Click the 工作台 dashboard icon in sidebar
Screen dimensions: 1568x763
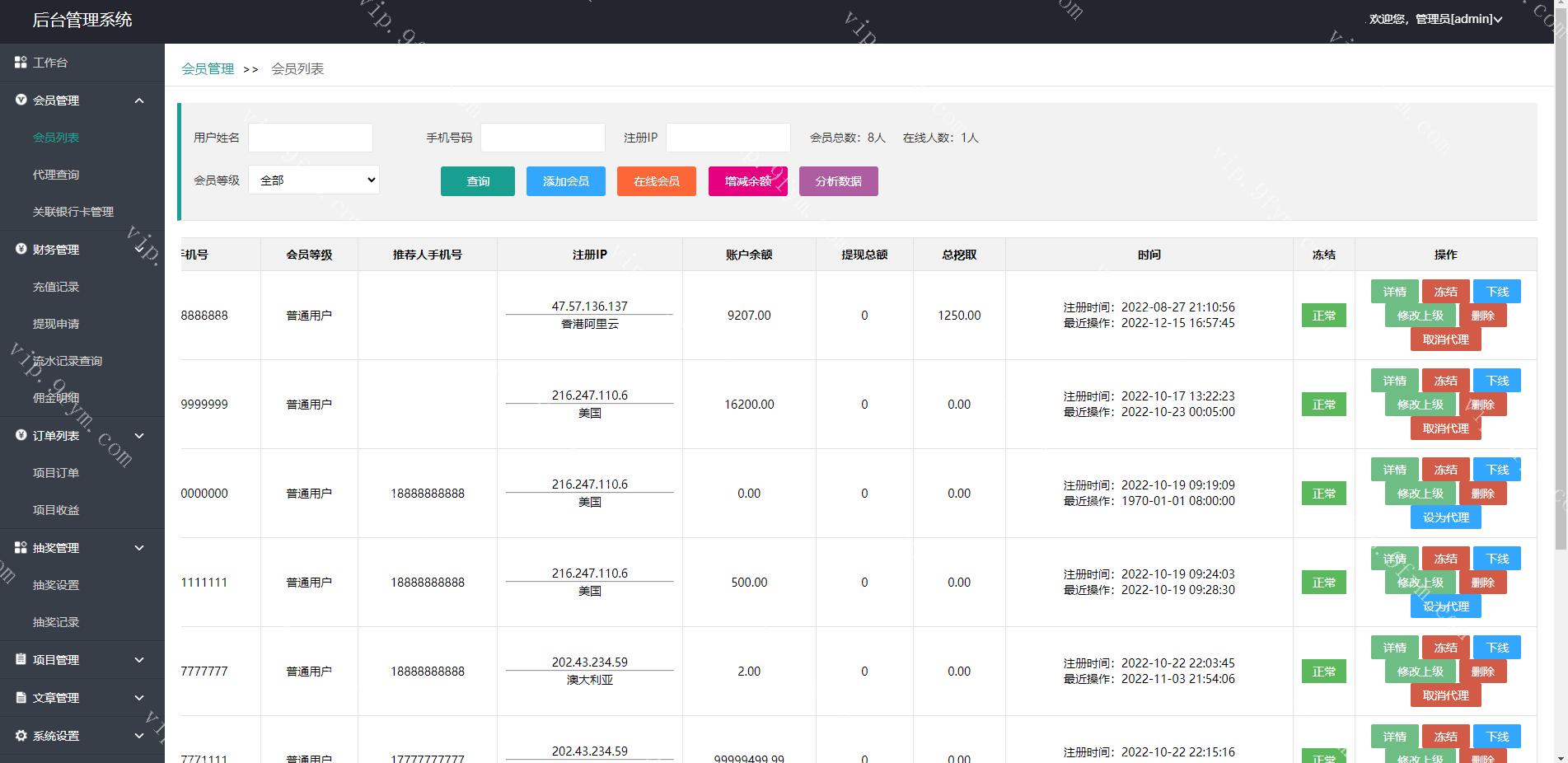[21, 63]
